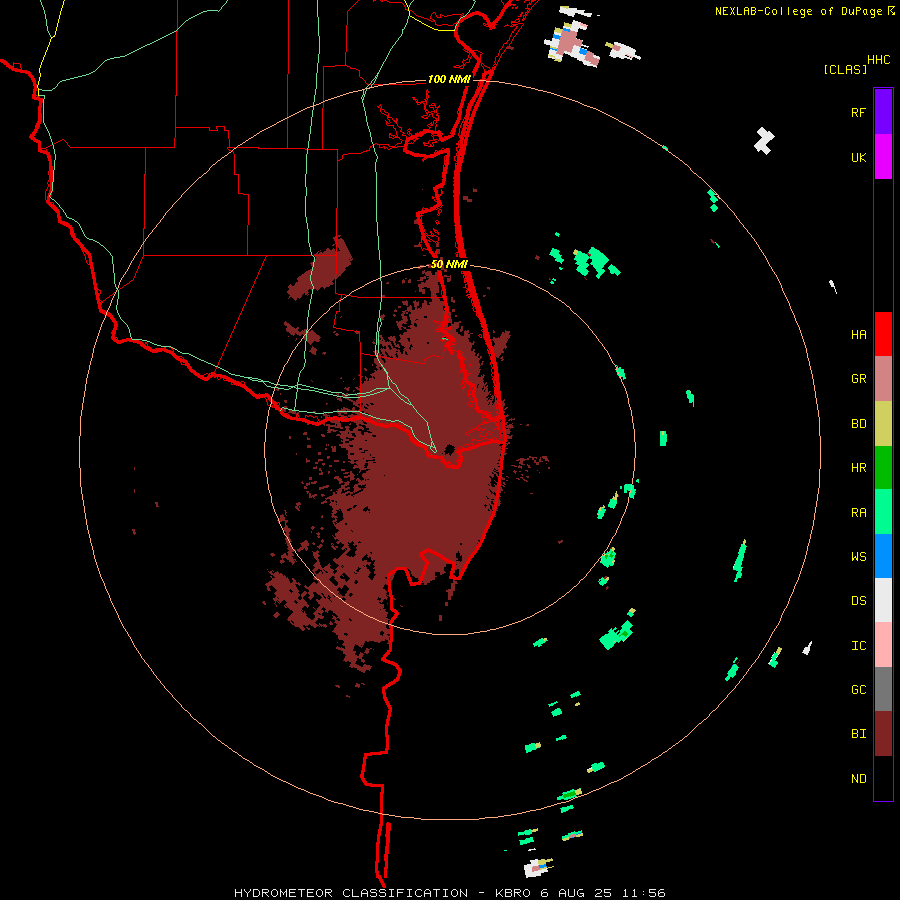This screenshot has height=900, width=900.
Task: Click the BI brown legend swatch
Action: click(x=883, y=734)
